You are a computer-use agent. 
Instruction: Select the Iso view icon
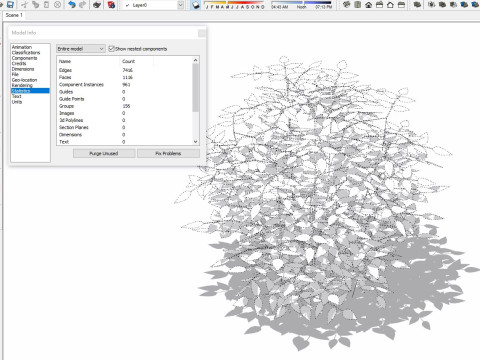(x=347, y=5)
